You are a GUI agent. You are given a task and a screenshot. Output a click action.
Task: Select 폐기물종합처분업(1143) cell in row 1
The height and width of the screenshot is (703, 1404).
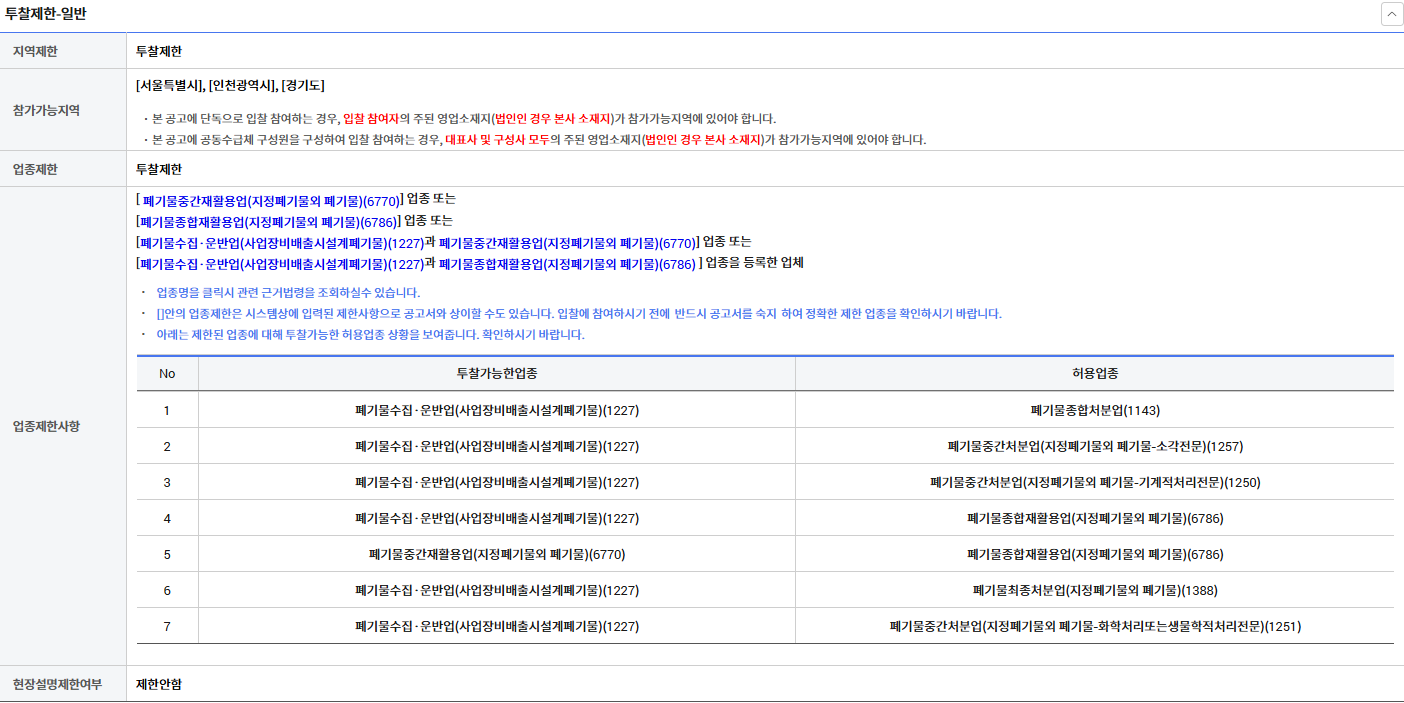1094,410
